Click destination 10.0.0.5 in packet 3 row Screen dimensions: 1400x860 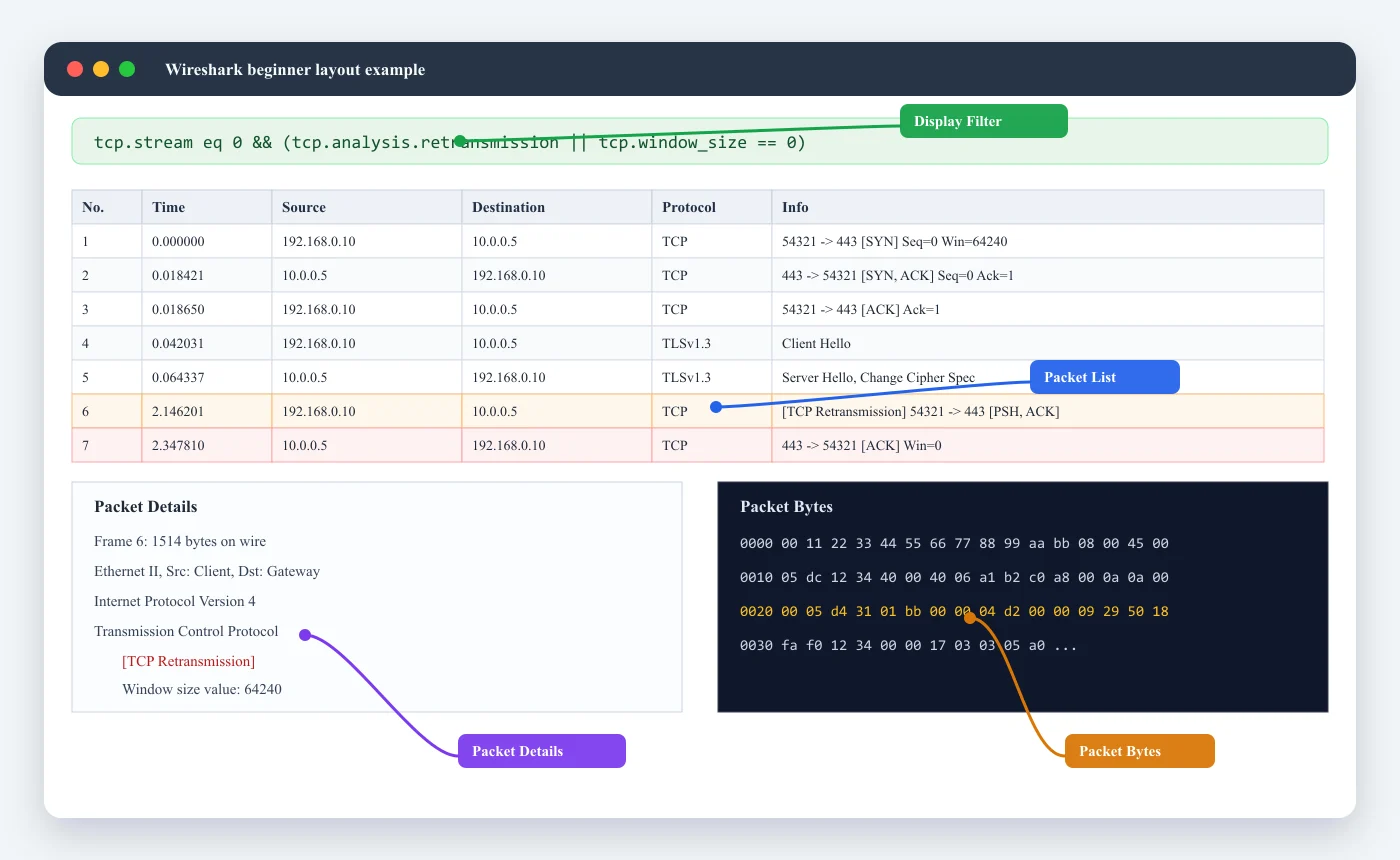(494, 309)
